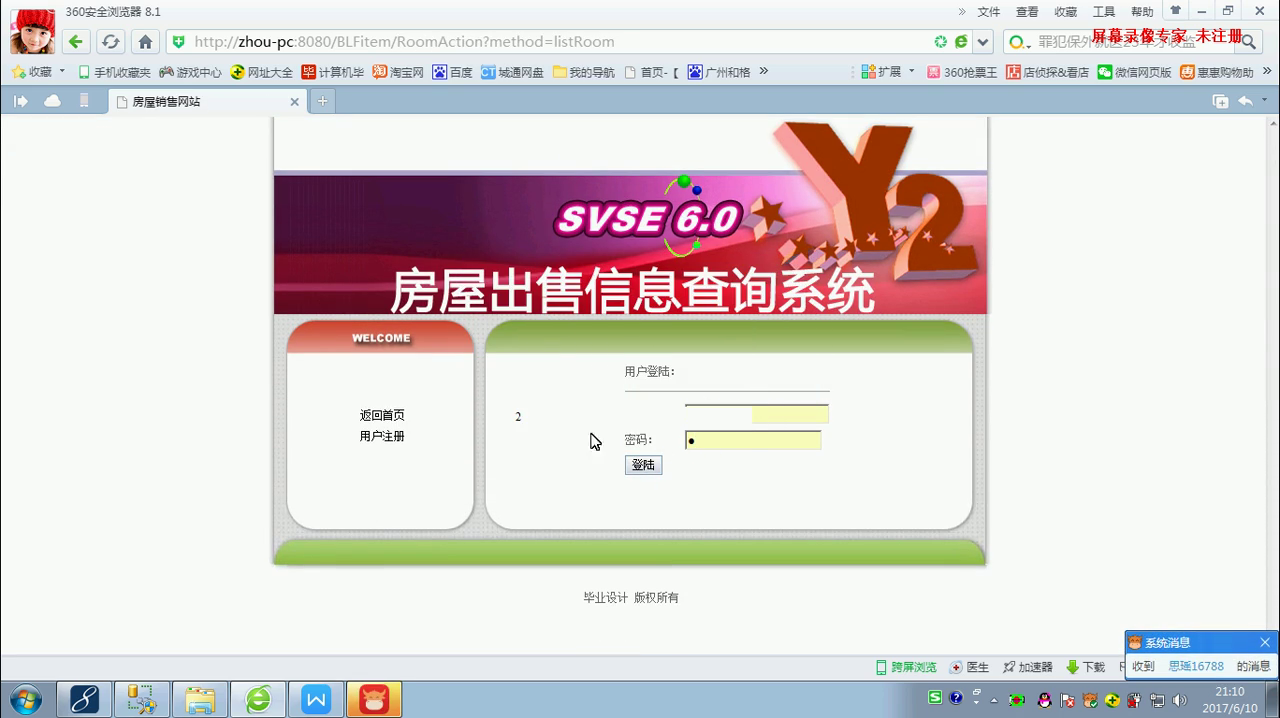Open 游戏中心 bookmark
This screenshot has width=1280, height=718.
190,72
